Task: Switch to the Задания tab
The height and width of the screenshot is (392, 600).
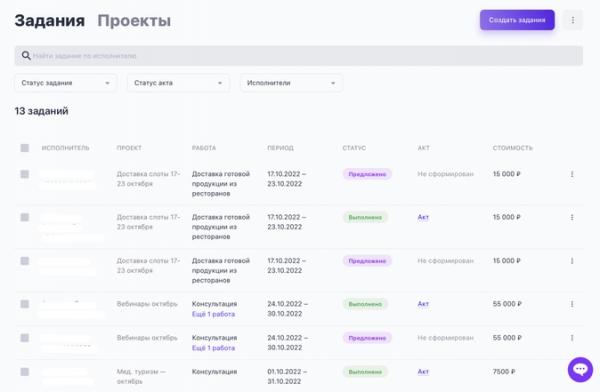Action: click(x=50, y=21)
